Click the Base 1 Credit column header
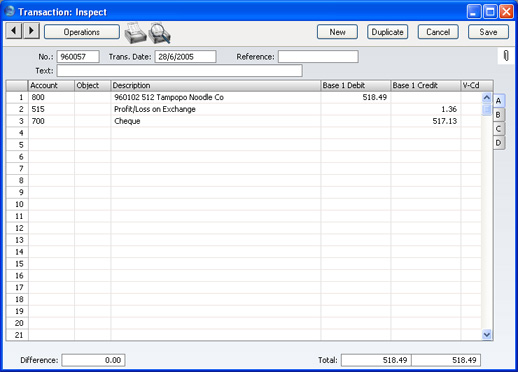Viewport: 518px width, 372px height. [x=425, y=86]
